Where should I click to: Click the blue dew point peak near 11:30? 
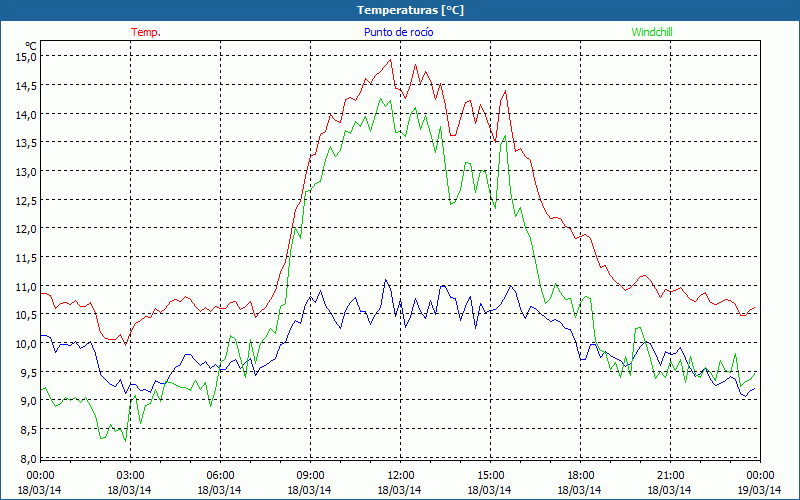tap(385, 280)
